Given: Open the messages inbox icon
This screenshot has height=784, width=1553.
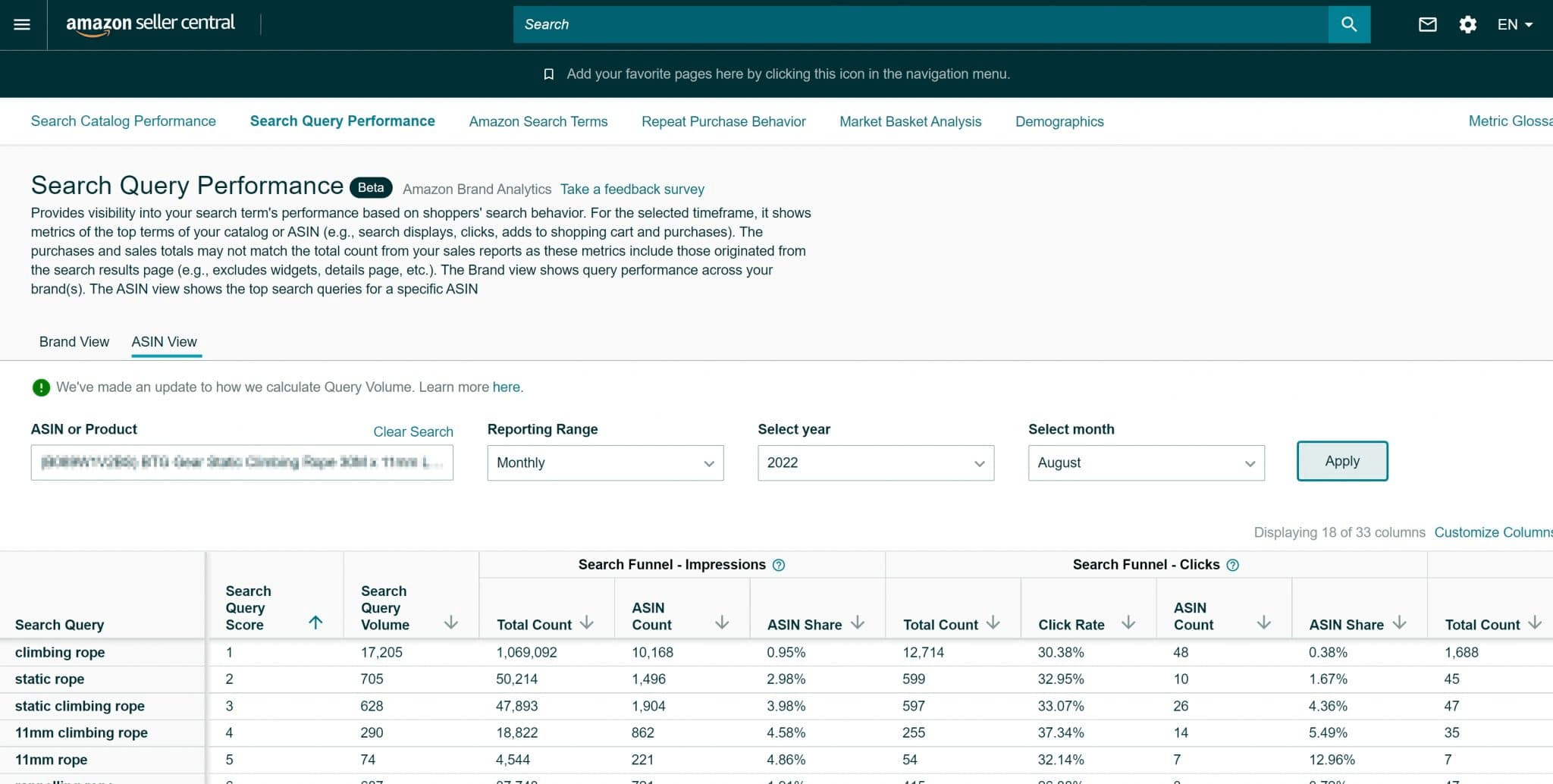Looking at the screenshot, I should tap(1426, 24).
